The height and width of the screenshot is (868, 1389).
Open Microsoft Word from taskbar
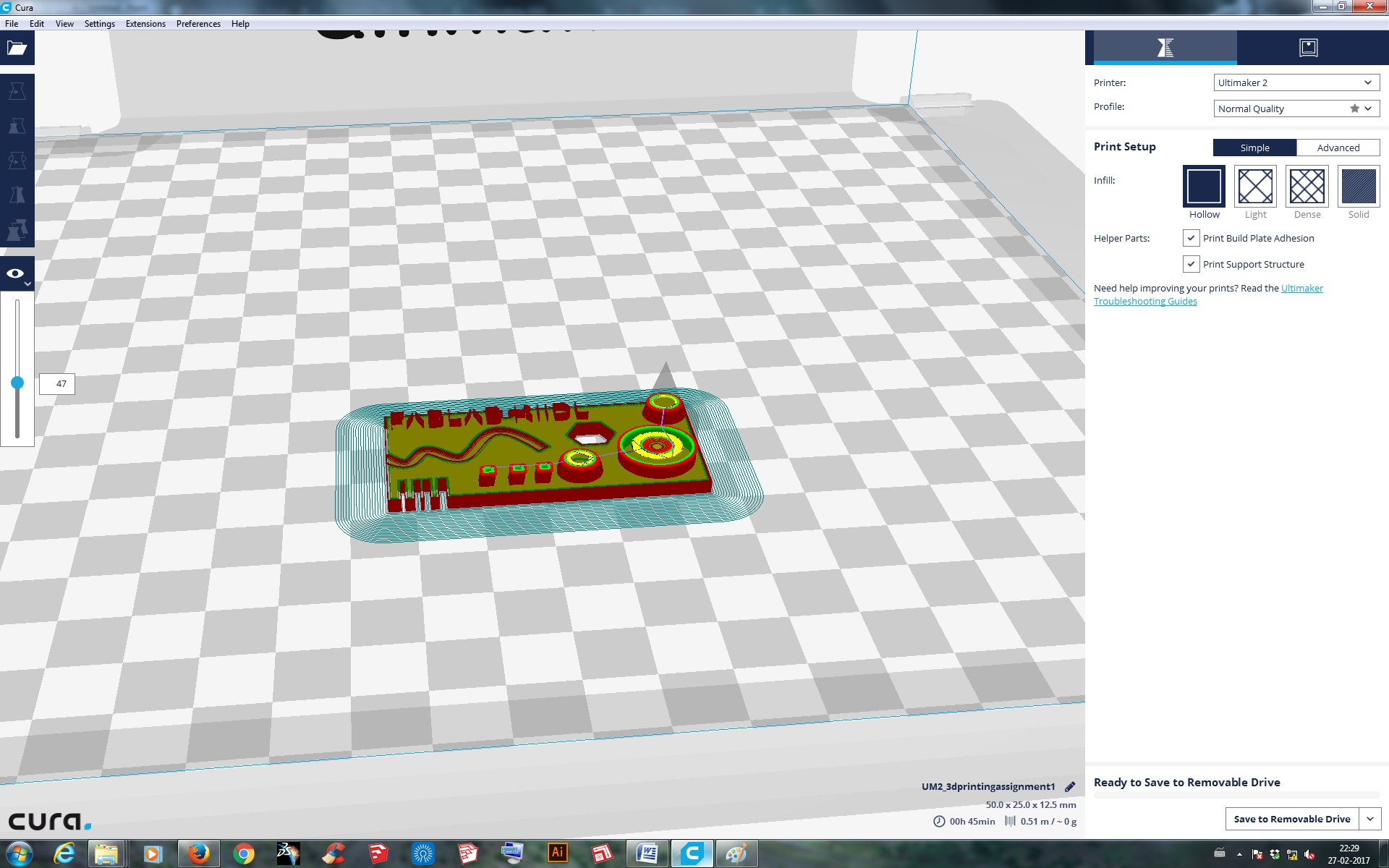click(647, 854)
